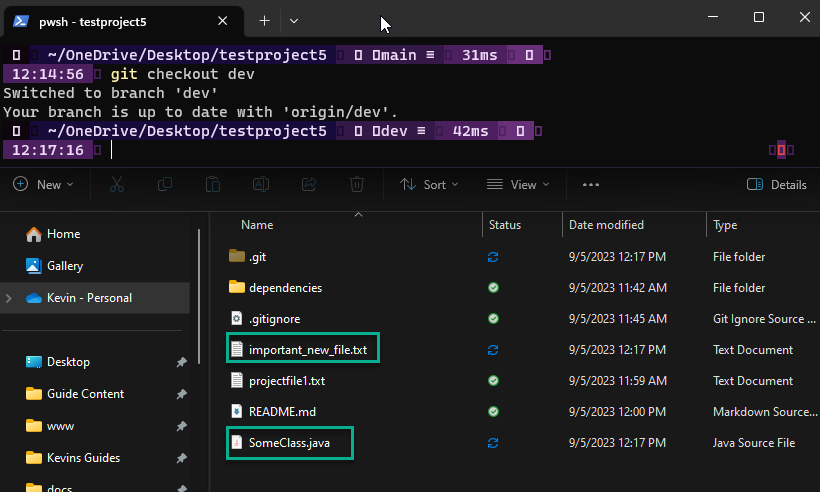
Task: Click the README.md markdown file icon
Action: (237, 411)
